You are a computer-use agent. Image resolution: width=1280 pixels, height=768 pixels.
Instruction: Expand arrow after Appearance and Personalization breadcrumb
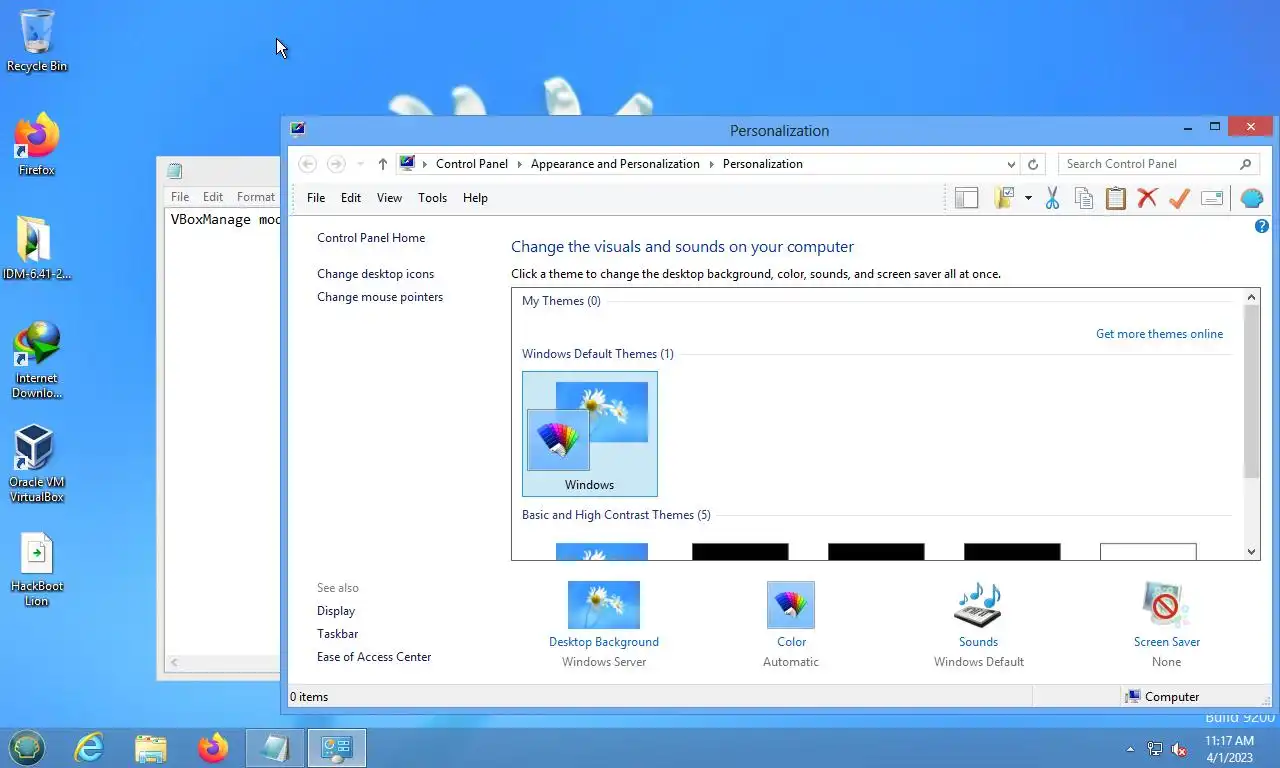point(712,164)
